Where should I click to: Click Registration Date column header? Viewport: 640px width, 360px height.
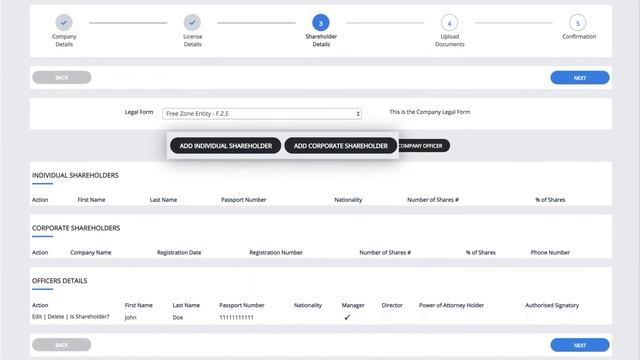tap(179, 252)
